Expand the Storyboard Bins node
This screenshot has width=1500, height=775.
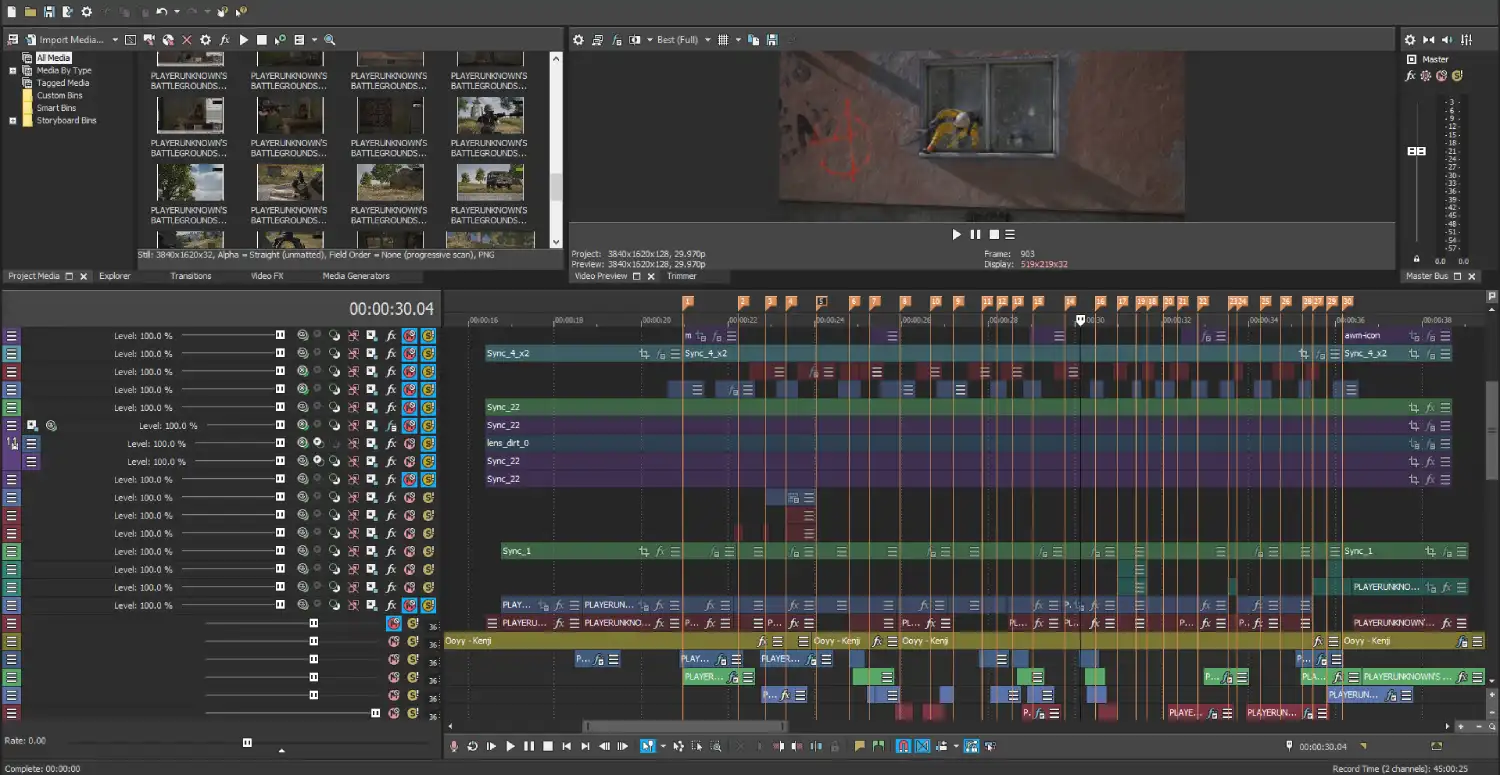tap(13, 121)
